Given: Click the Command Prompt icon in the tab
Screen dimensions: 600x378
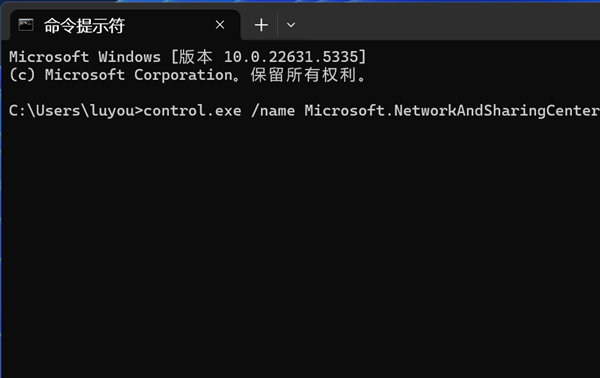Looking at the screenshot, I should (x=26, y=25).
